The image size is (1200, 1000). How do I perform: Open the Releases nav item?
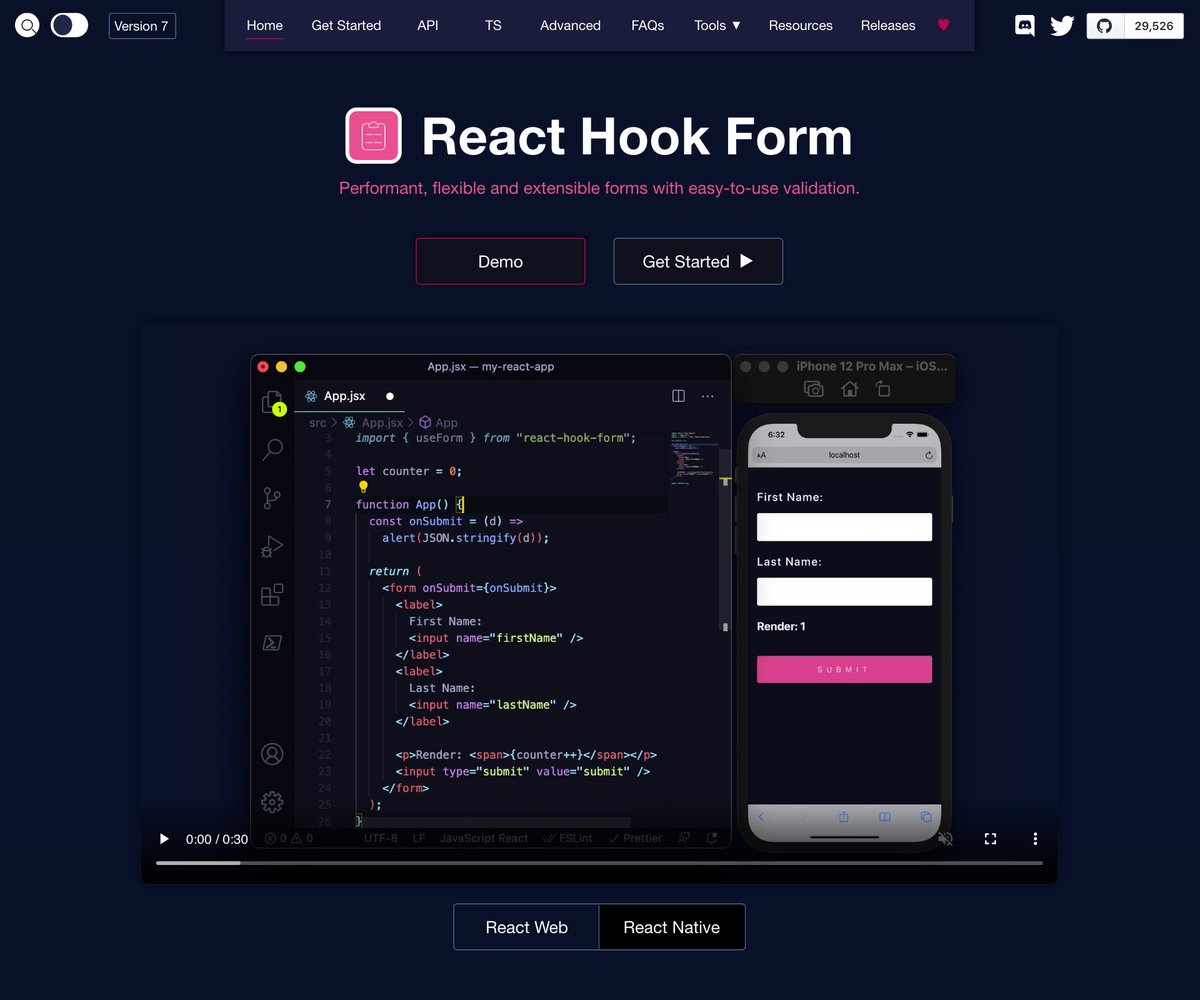(x=888, y=25)
